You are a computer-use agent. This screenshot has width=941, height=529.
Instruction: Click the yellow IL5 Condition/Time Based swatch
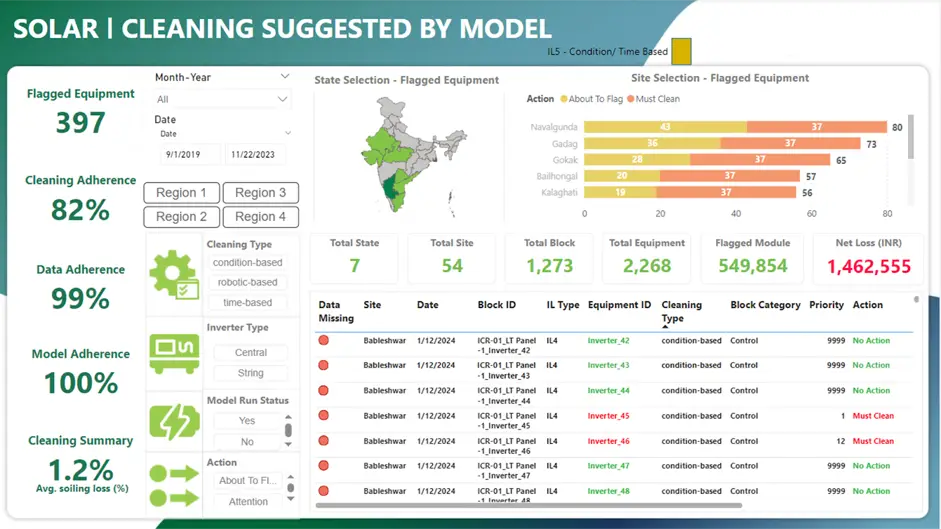pyautogui.click(x=681, y=51)
